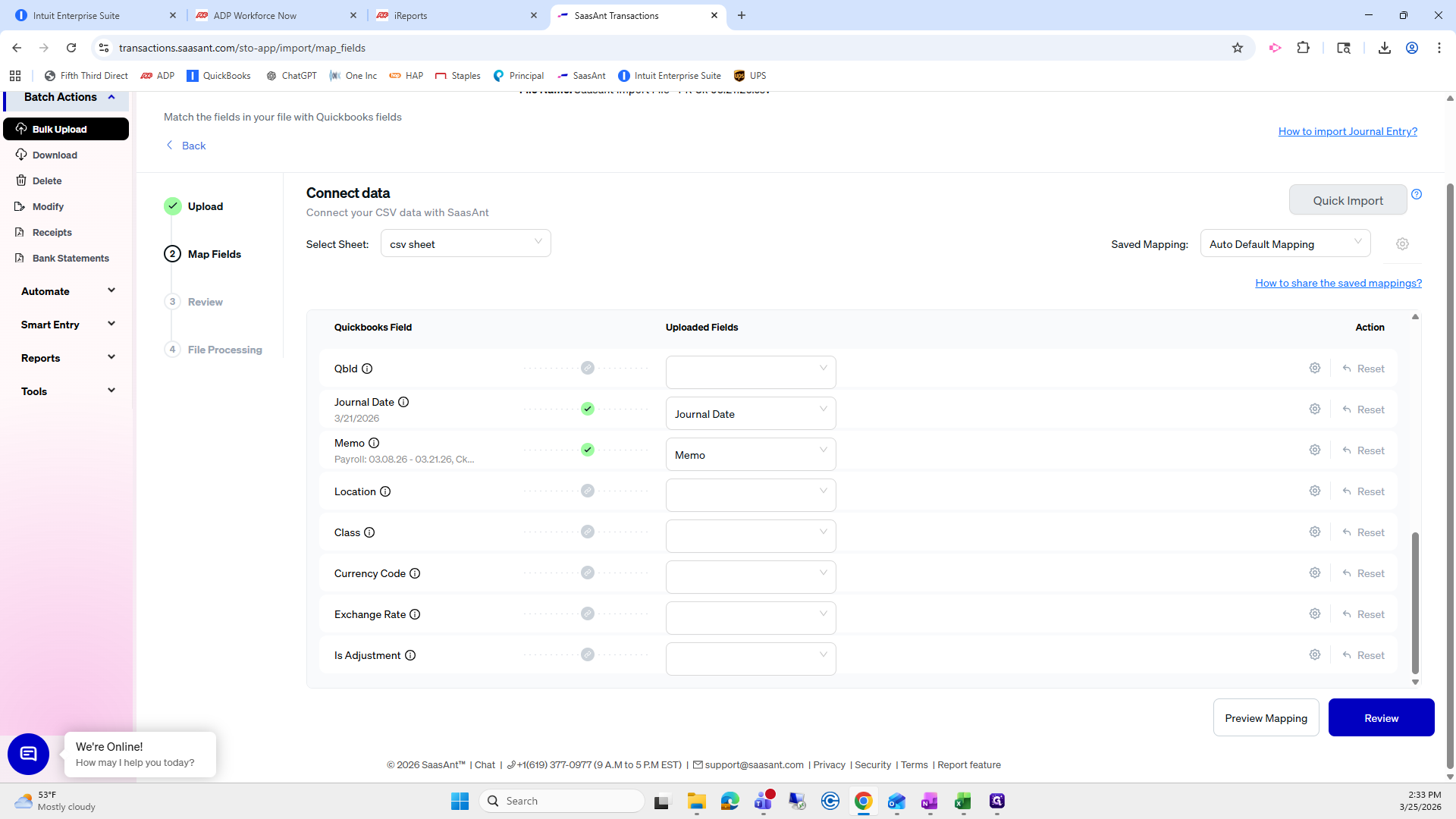
Task: Open Excel from the Windows taskbar
Action: click(x=963, y=802)
